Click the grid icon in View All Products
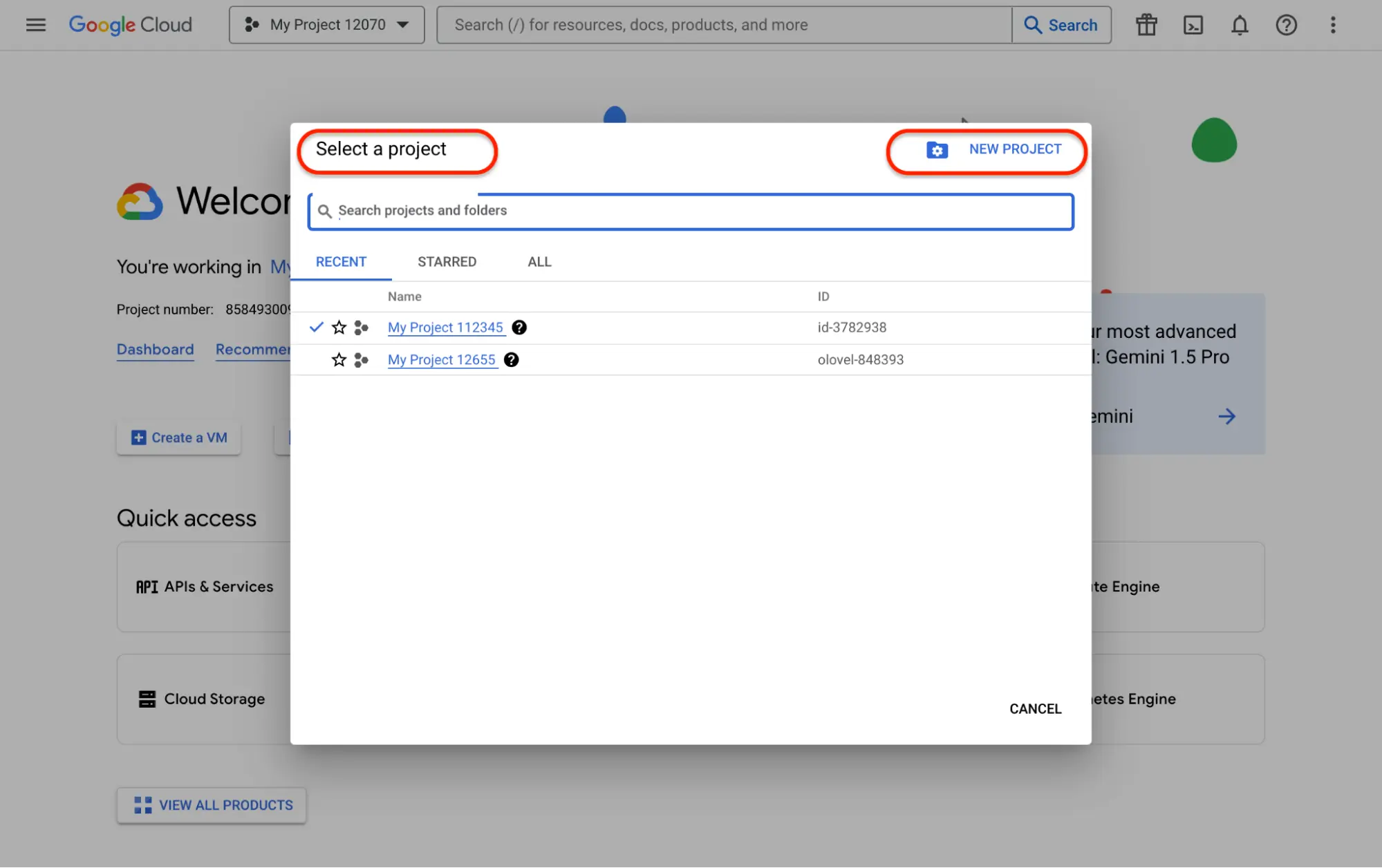Screen dimensions: 1382x868 143,805
